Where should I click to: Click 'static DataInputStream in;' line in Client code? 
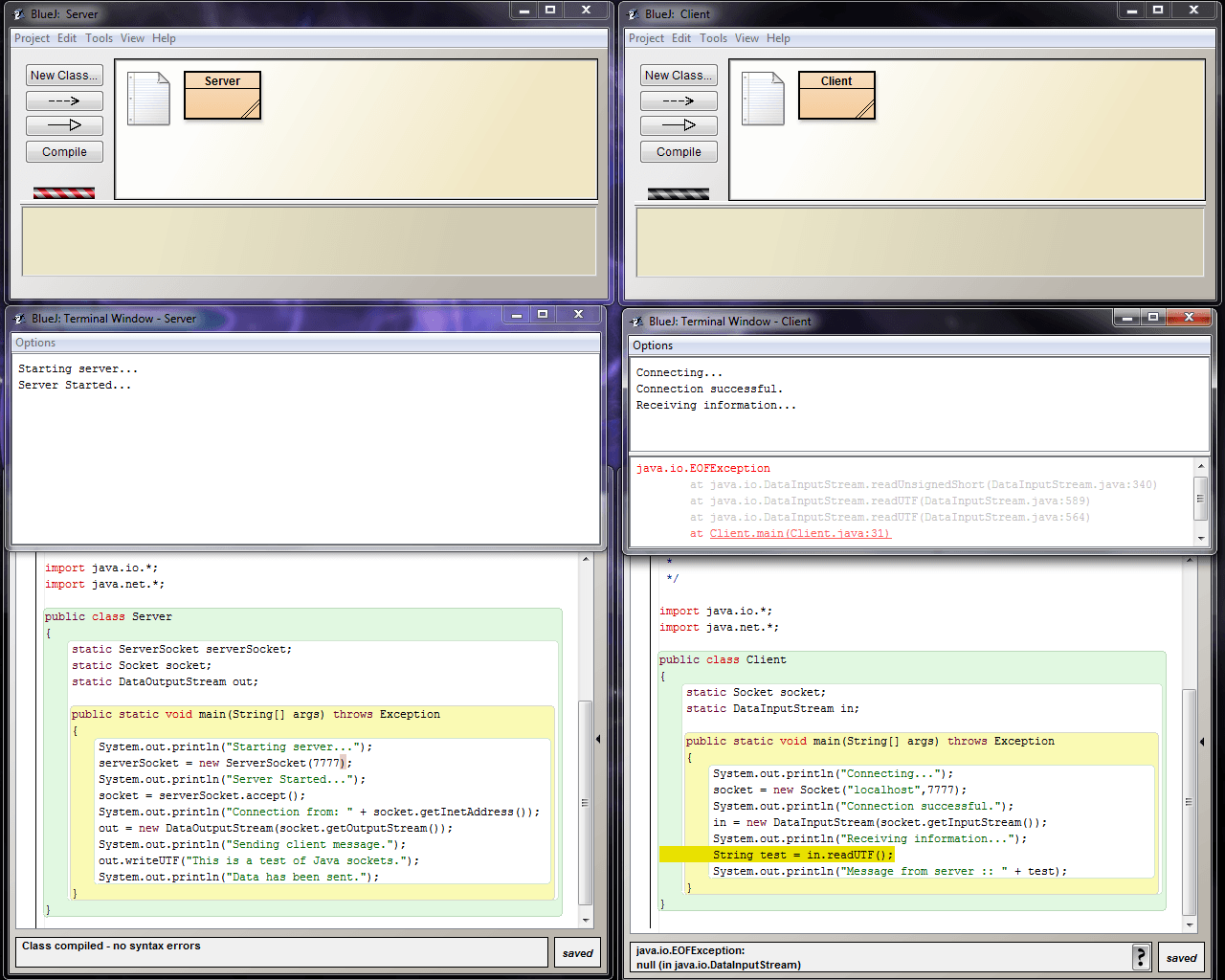(772, 708)
